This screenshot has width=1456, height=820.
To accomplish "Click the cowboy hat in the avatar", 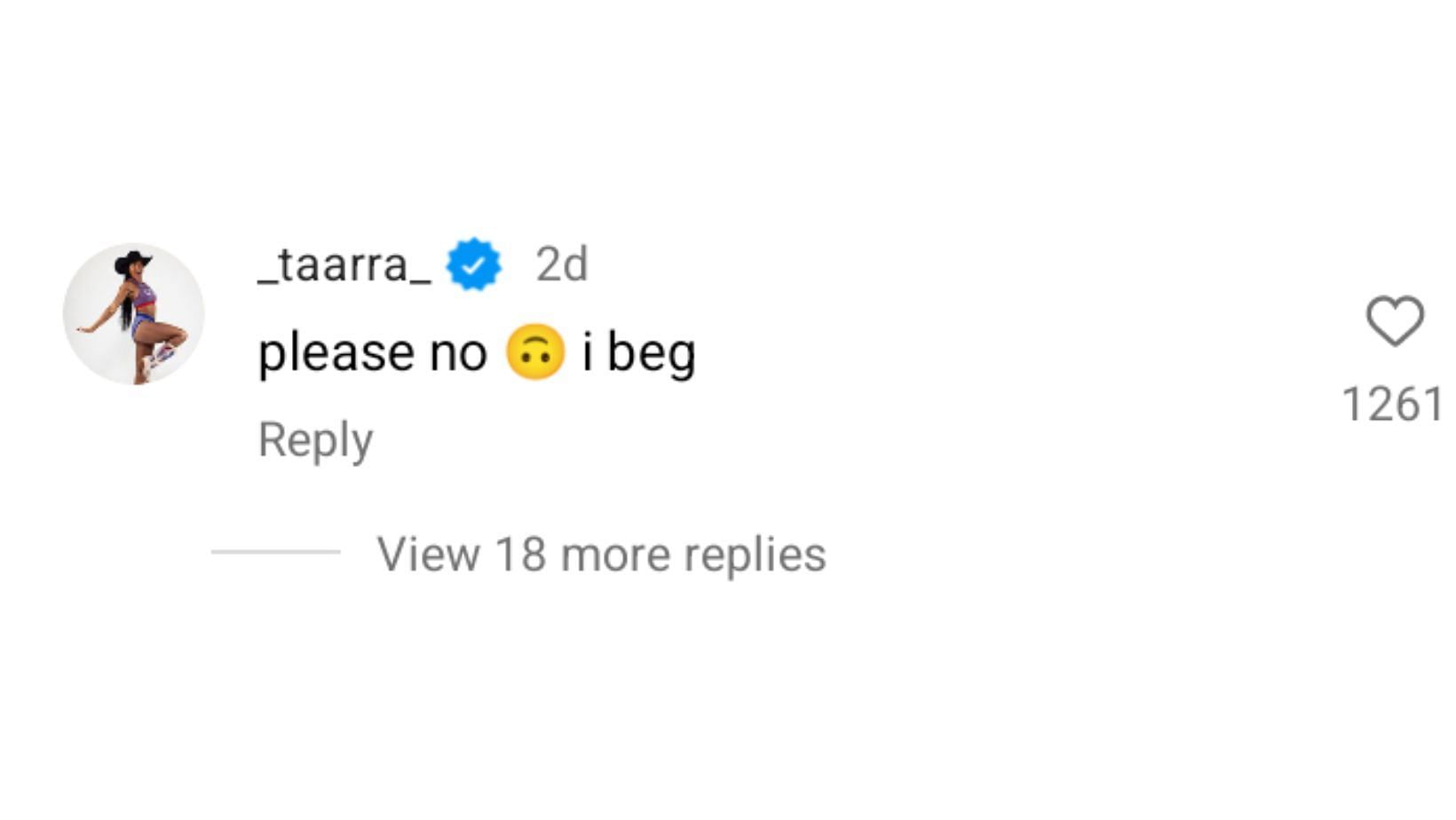I will click(x=133, y=262).
